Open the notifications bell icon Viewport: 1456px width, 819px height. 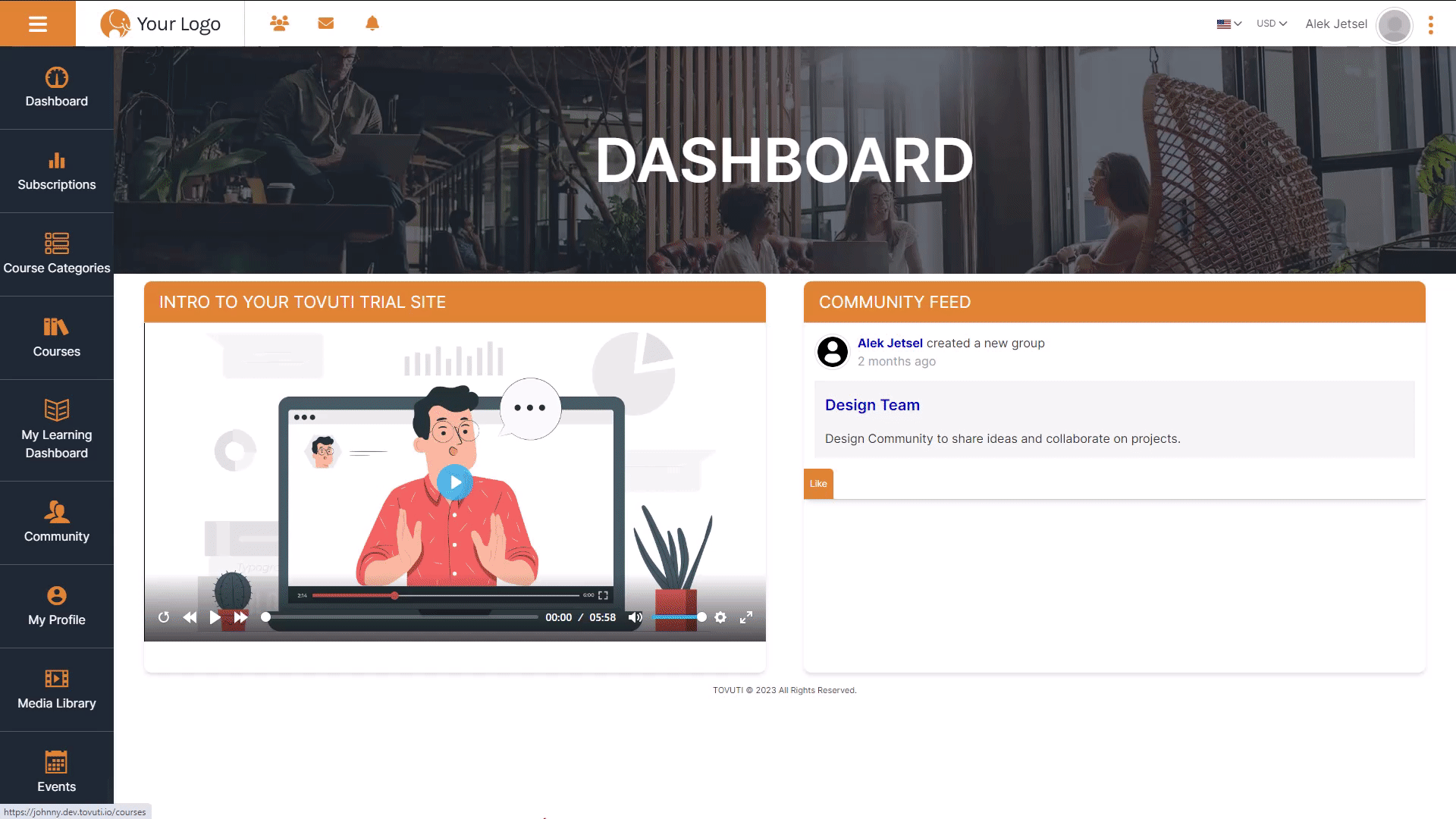click(x=372, y=24)
